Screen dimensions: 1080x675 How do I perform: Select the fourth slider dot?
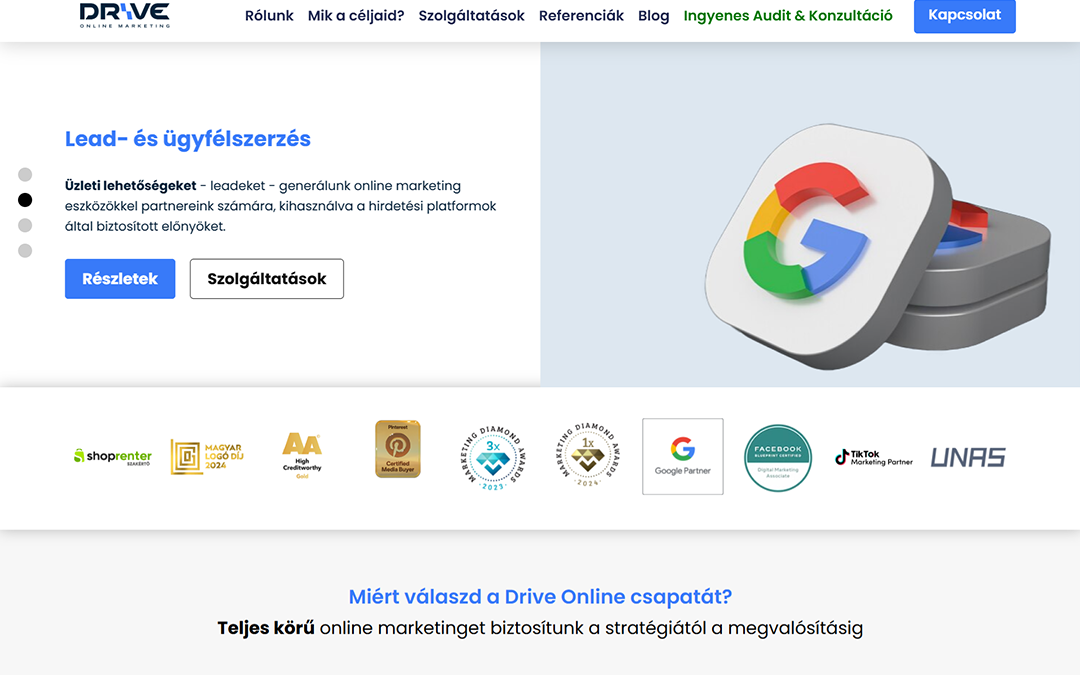pyautogui.click(x=25, y=251)
